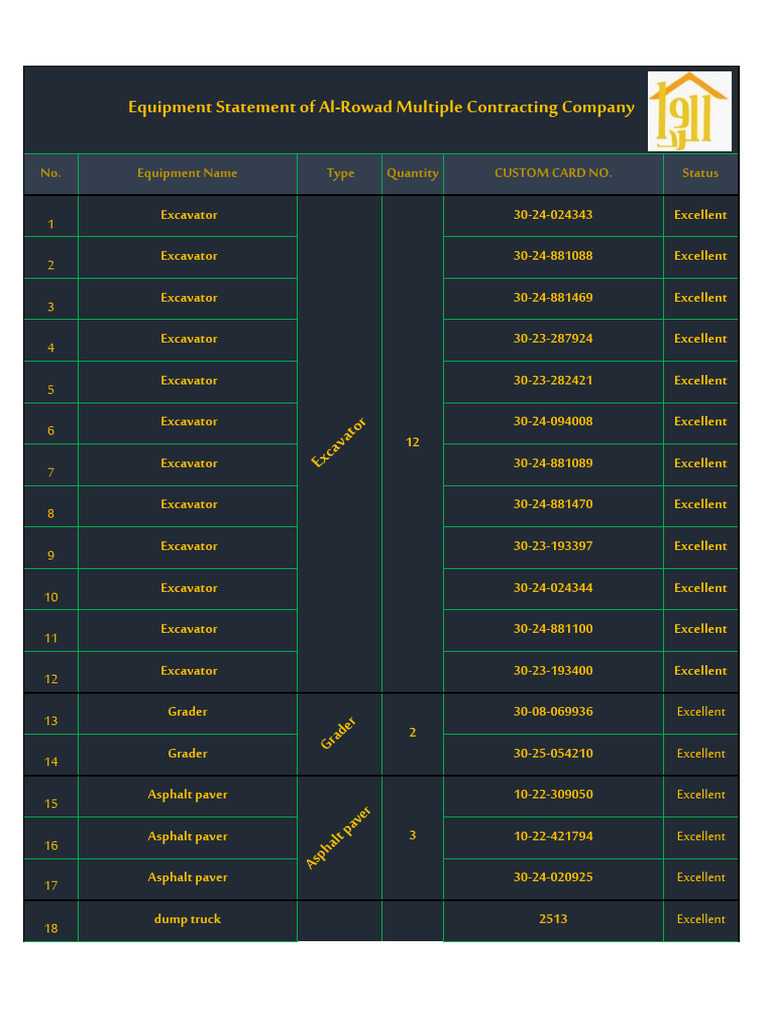The image size is (768, 1024).
Task: Select custom card number 30-24-881089
Action: (x=553, y=464)
